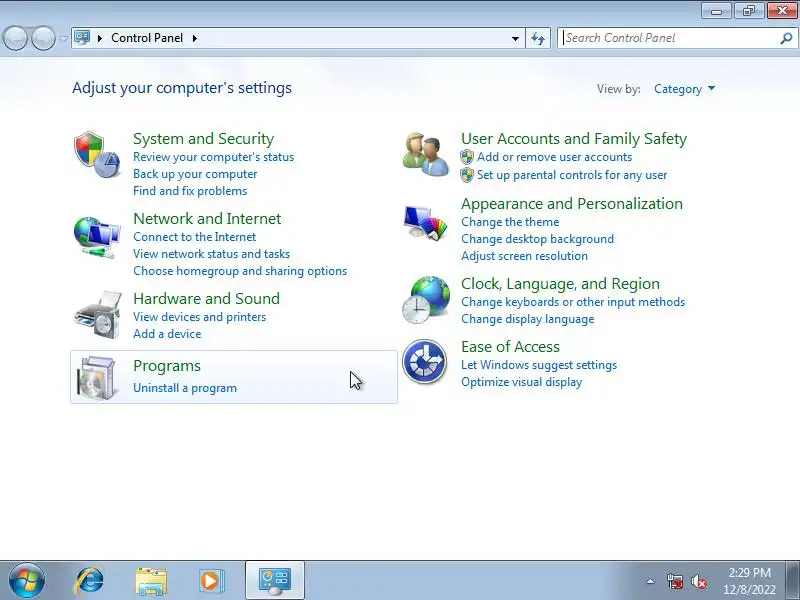Show hidden tray icons with the arrow

click(651, 581)
